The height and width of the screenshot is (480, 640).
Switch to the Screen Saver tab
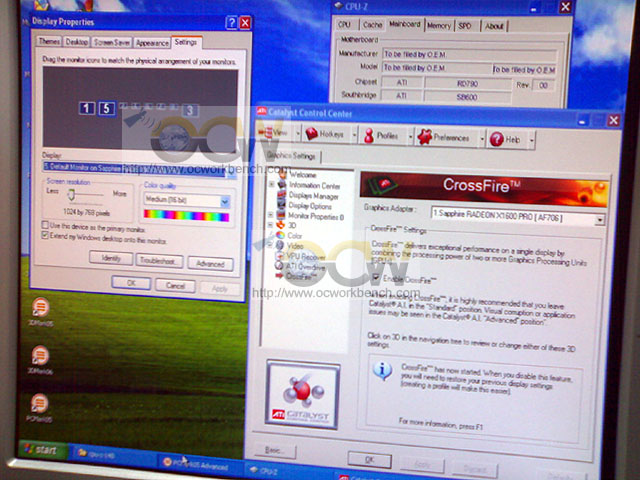click(111, 42)
